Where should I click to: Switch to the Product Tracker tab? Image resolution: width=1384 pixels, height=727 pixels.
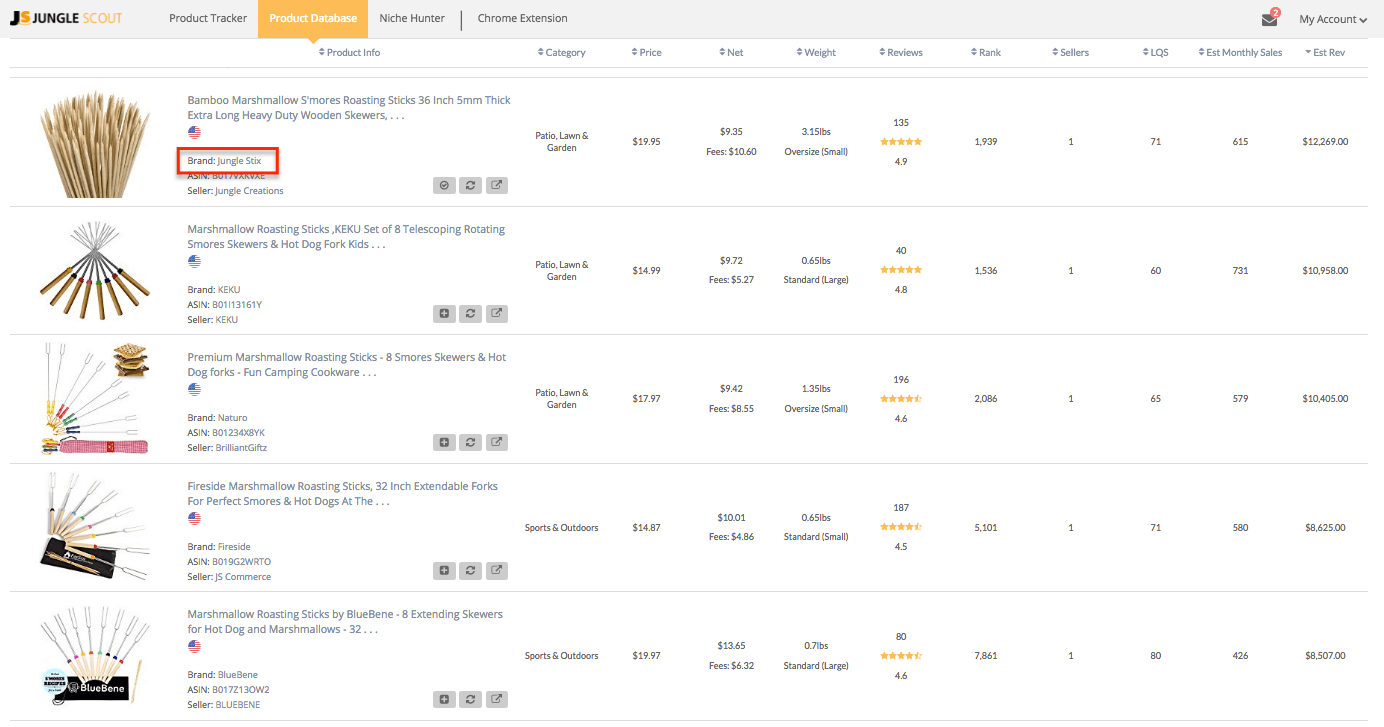pyautogui.click(x=208, y=18)
